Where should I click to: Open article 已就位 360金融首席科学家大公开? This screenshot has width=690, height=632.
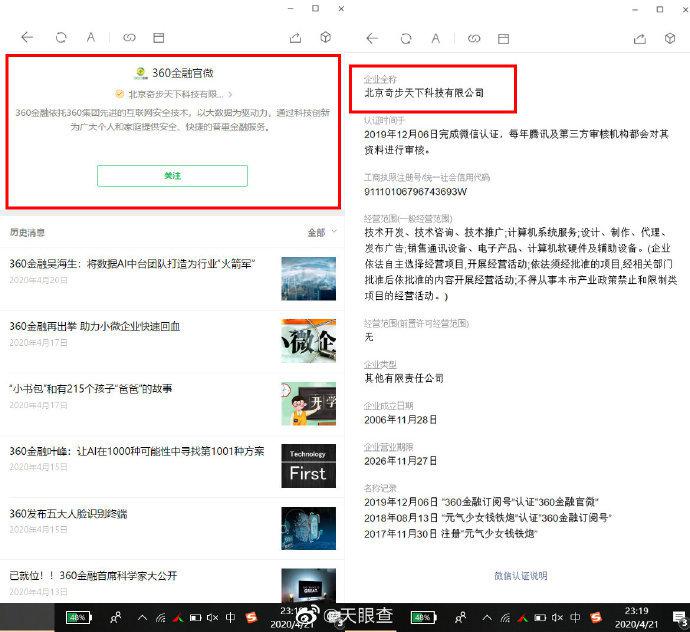pos(93,576)
